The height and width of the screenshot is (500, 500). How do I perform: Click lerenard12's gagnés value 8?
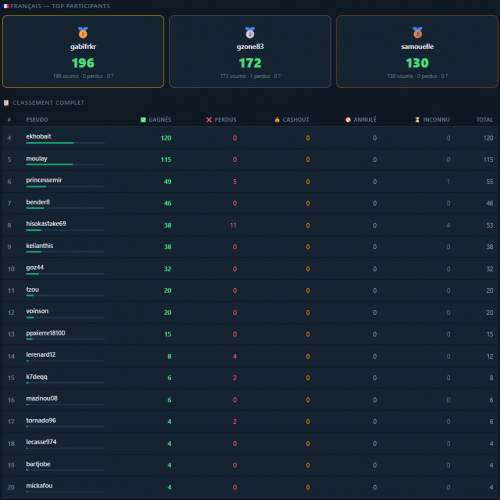pos(169,356)
